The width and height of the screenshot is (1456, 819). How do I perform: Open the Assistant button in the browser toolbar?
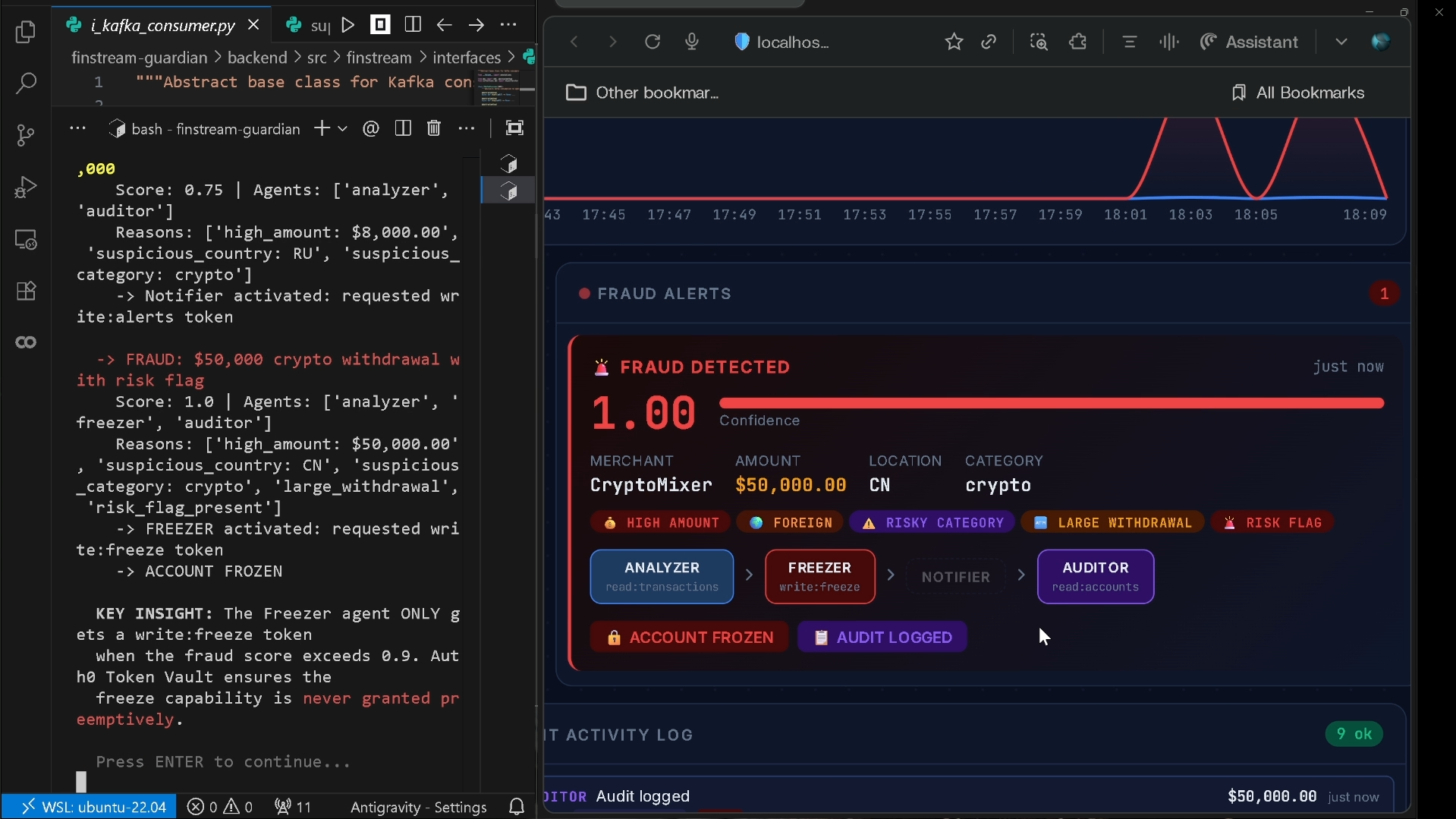(x=1249, y=42)
